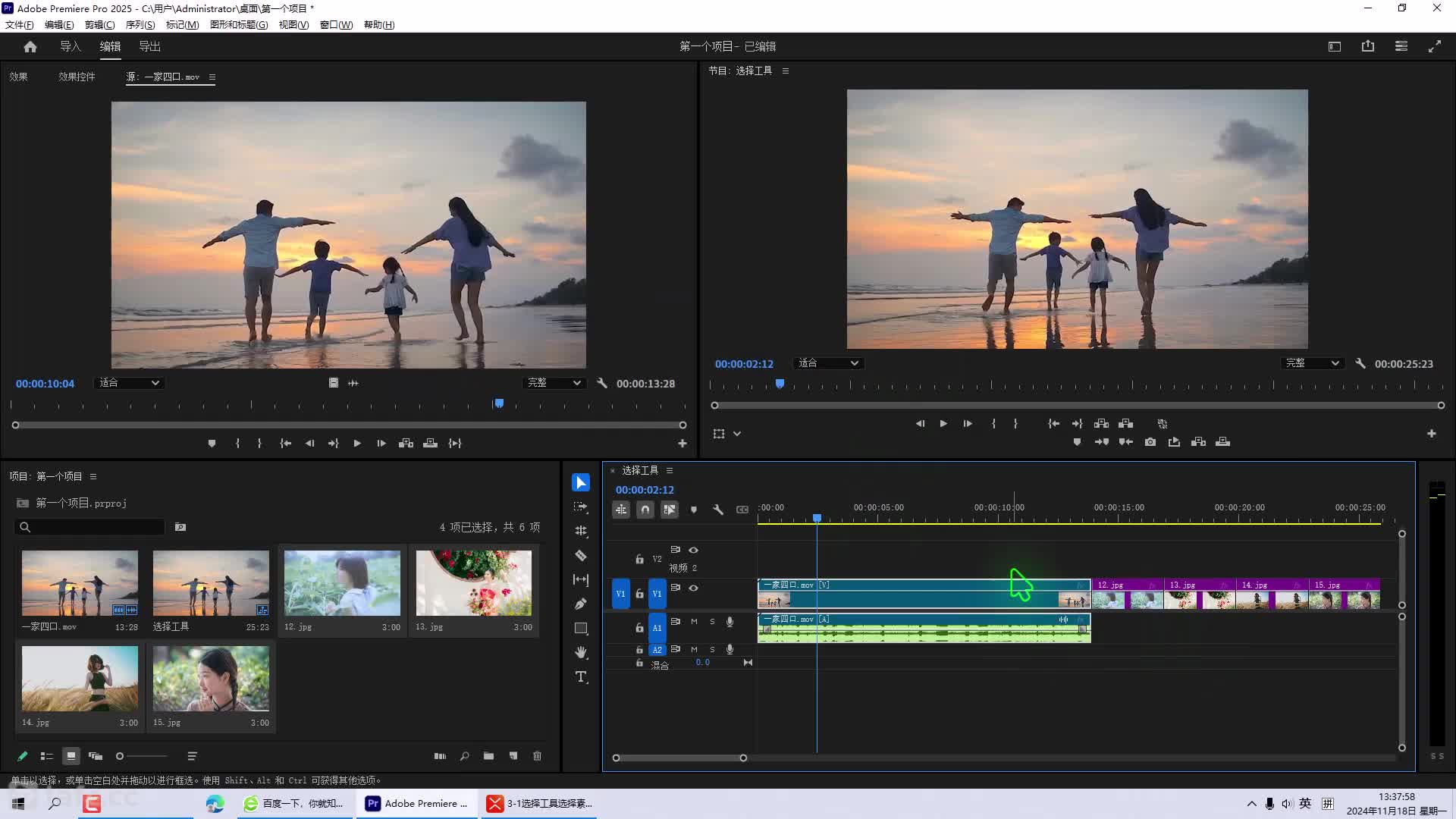Click New Bin folder icon
1456x819 pixels.
(x=488, y=756)
